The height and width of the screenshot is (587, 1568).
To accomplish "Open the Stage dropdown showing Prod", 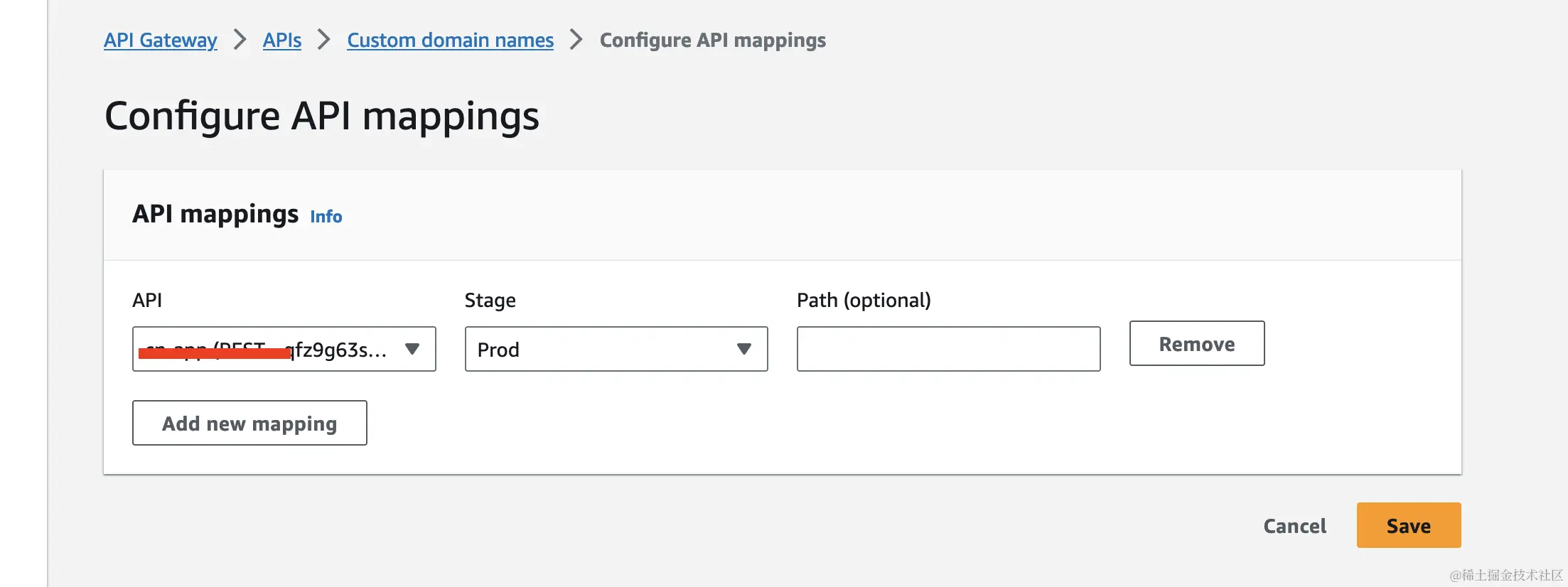I will point(616,349).
